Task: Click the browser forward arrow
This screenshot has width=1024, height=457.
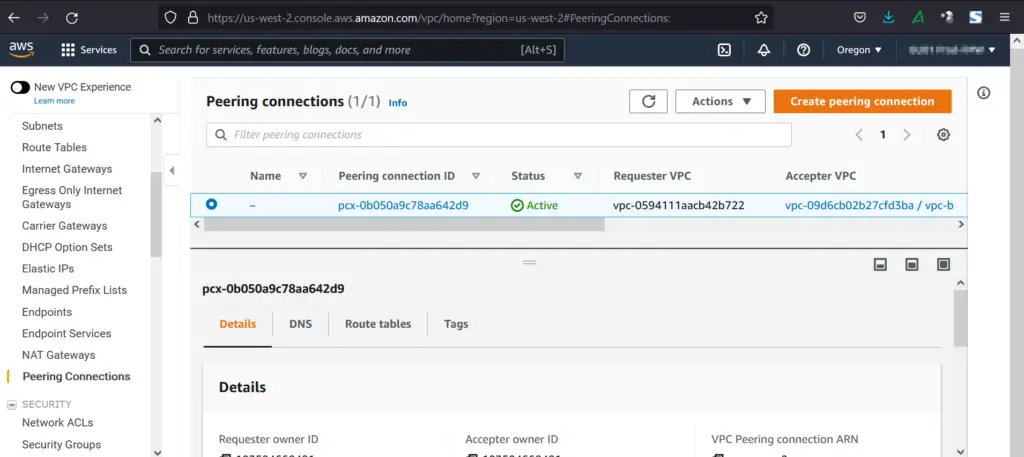Action: click(43, 18)
